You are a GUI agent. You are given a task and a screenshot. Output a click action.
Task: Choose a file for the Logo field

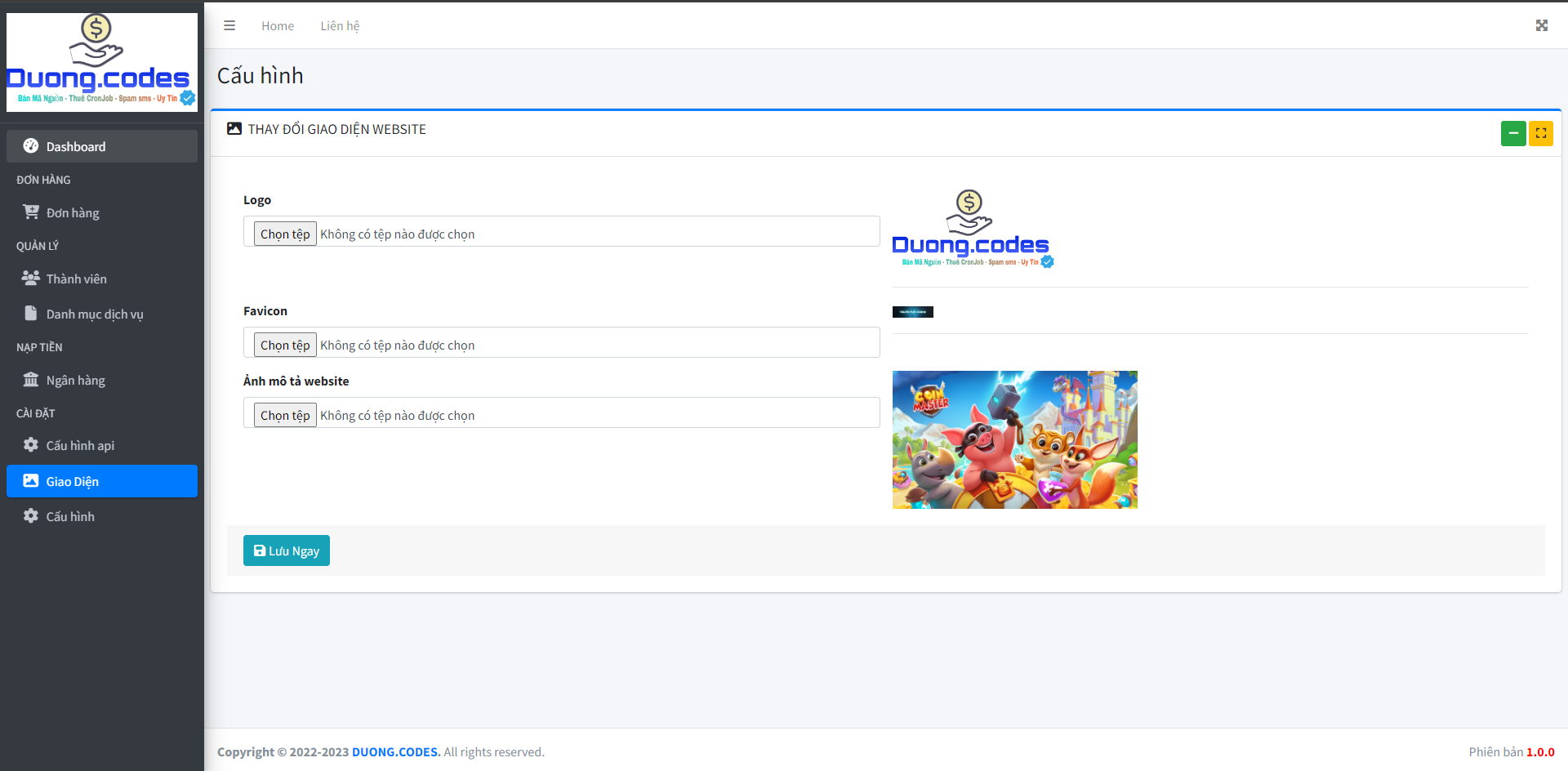285,234
